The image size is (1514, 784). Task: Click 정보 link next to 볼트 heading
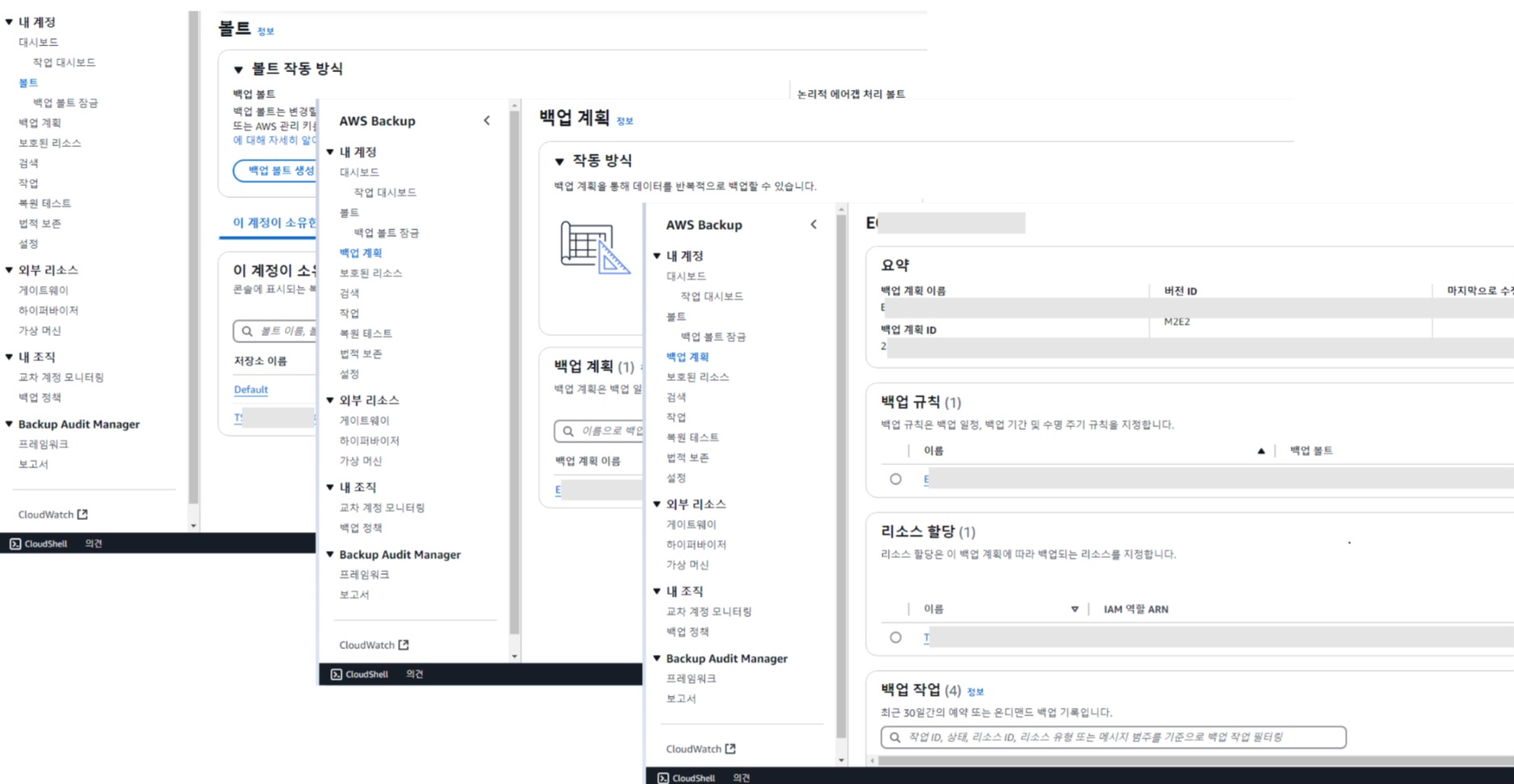coord(266,31)
